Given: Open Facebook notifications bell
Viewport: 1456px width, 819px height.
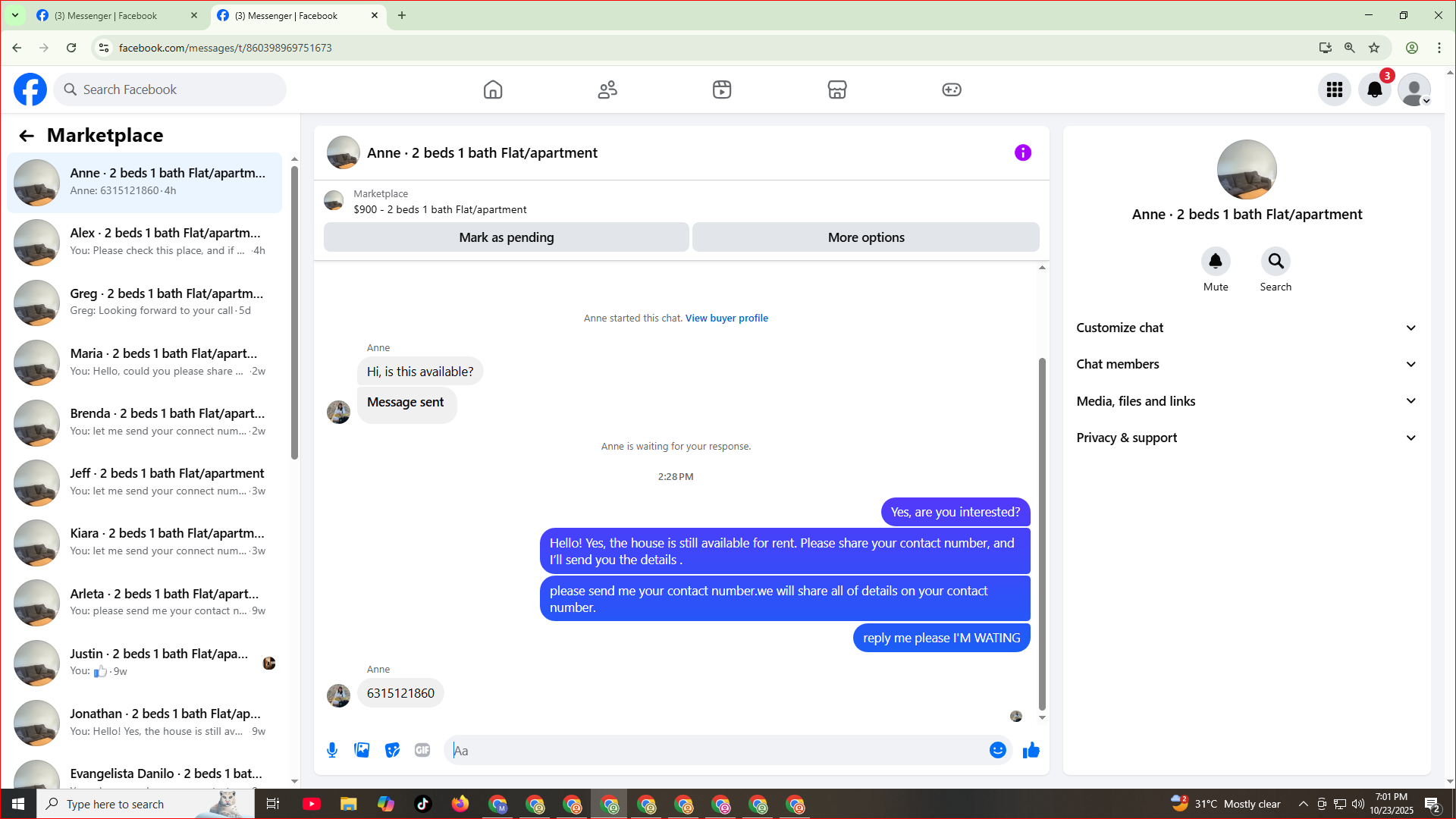Looking at the screenshot, I should click(x=1374, y=89).
